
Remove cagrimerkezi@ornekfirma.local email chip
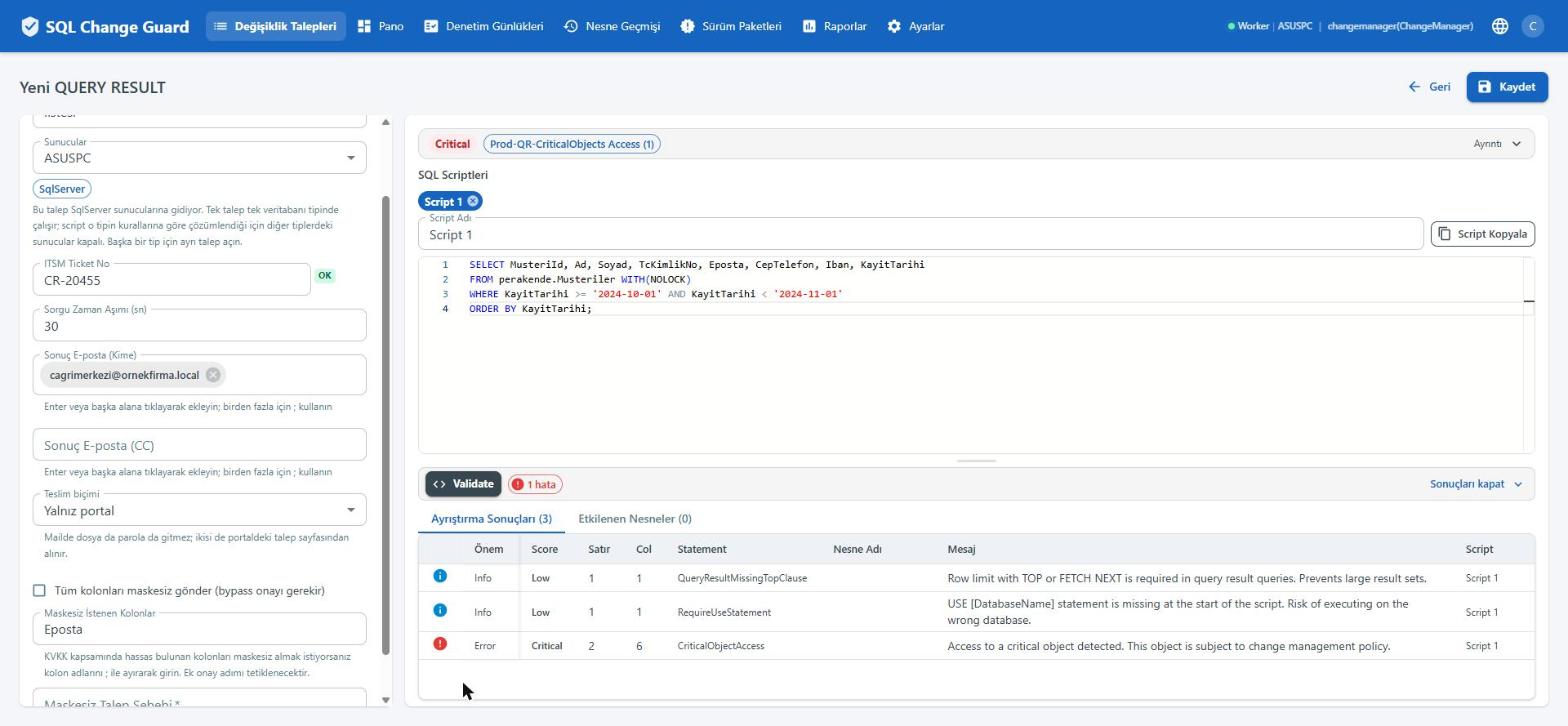pyautogui.click(x=213, y=375)
